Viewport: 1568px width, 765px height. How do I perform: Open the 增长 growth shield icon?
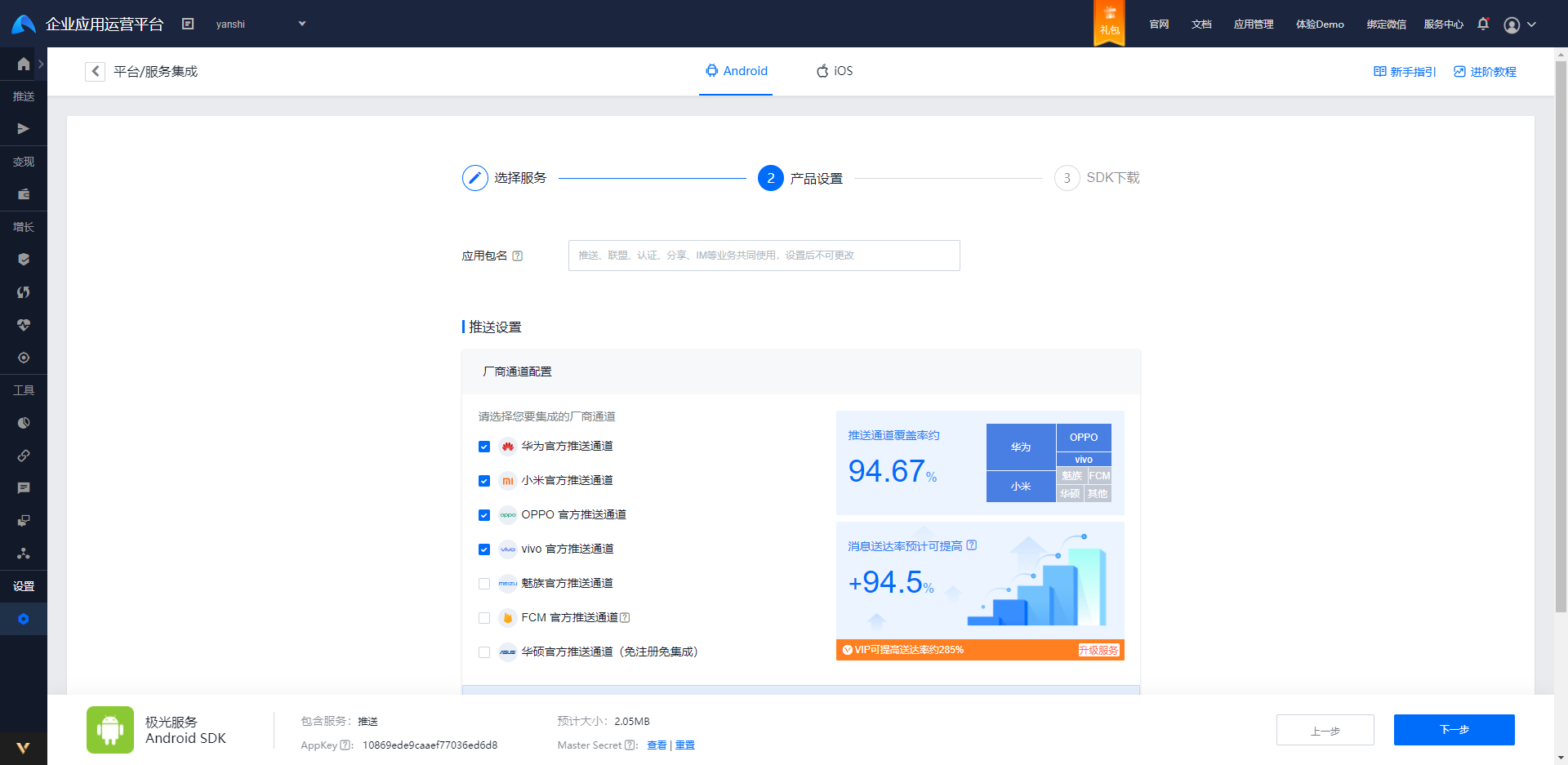pos(24,259)
